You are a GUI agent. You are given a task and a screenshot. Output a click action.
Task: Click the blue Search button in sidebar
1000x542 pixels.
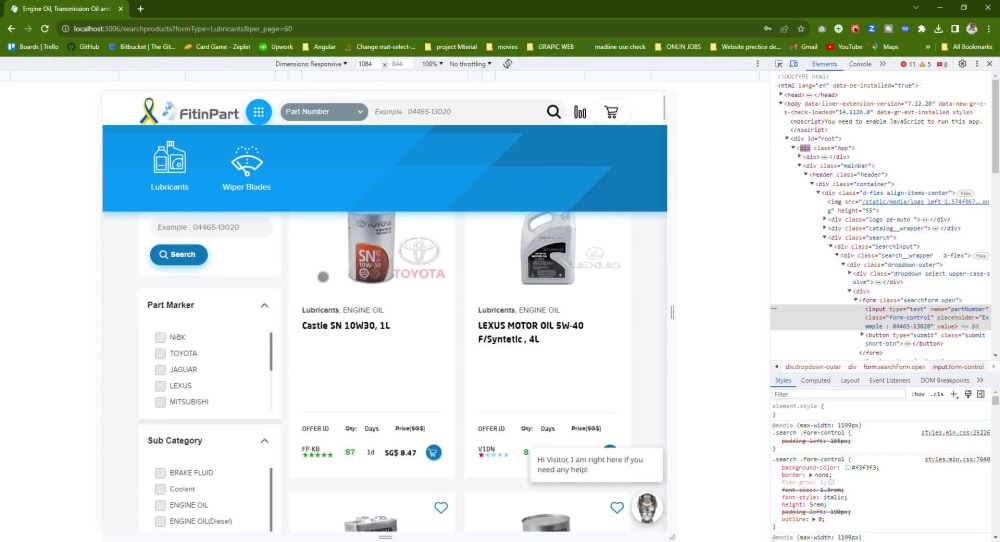[179, 254]
